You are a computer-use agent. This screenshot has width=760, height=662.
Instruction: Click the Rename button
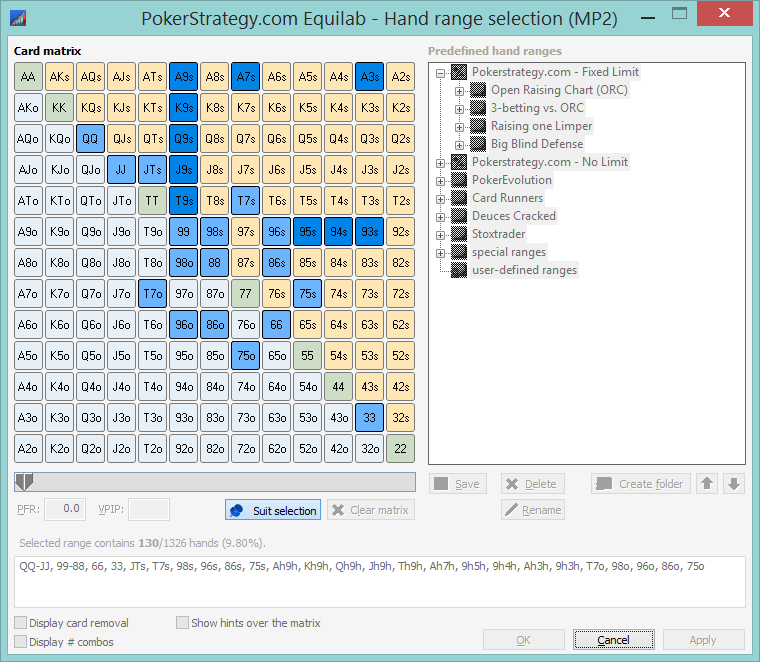pyautogui.click(x=533, y=510)
